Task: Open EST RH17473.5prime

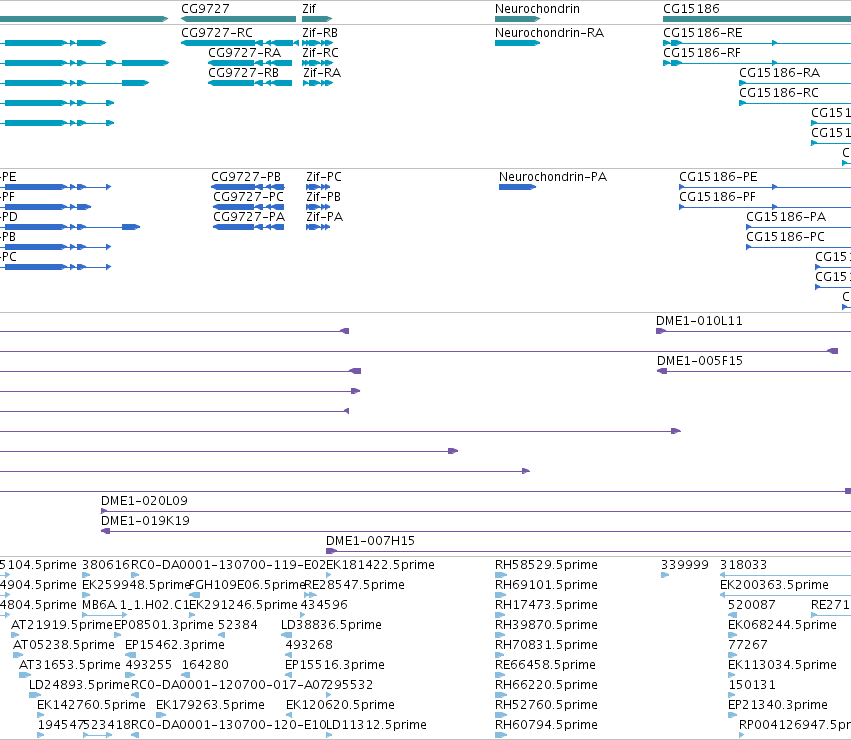Action: pyautogui.click(x=546, y=605)
